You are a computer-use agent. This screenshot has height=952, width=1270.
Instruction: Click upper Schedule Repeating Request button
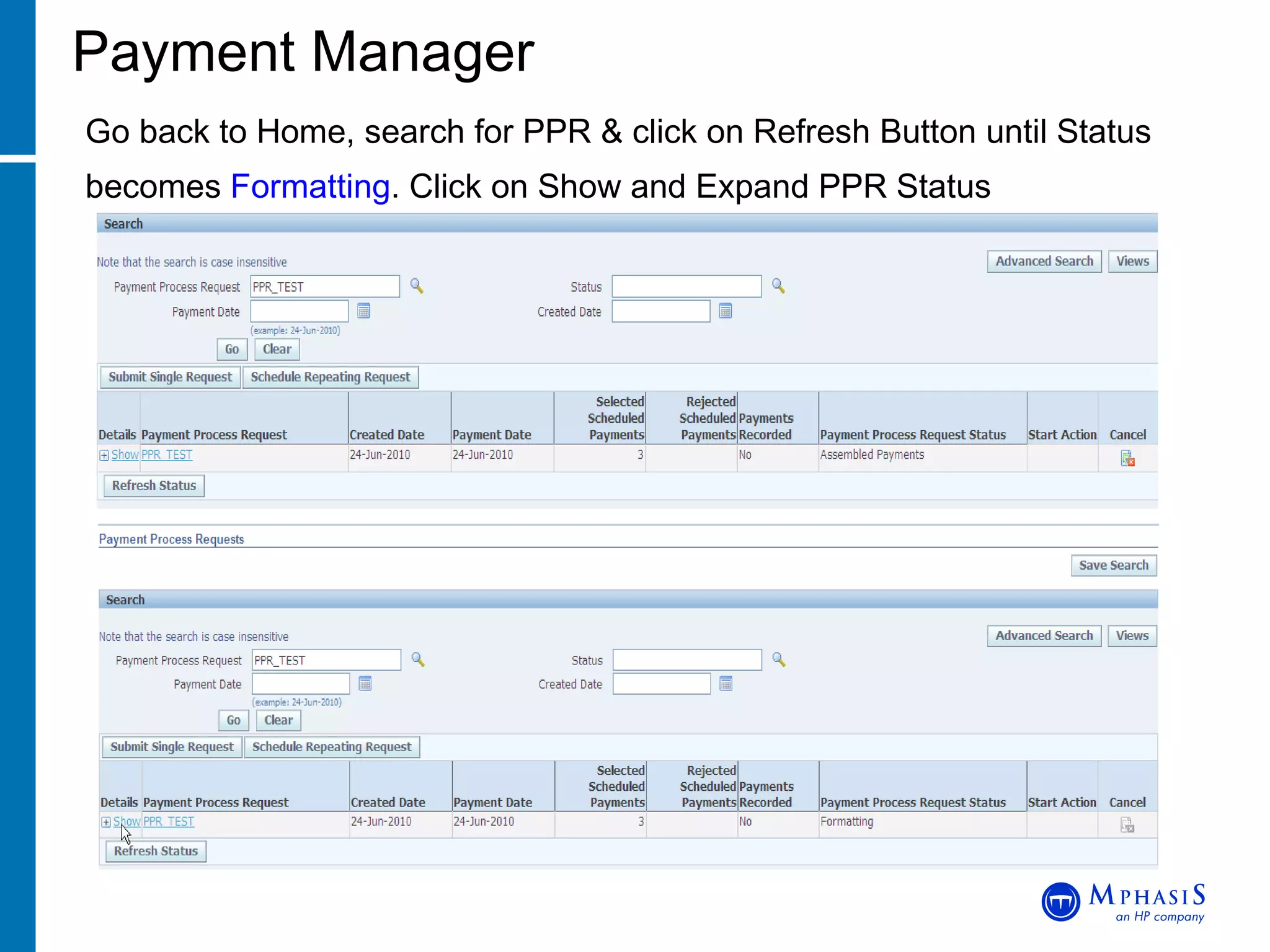point(331,377)
